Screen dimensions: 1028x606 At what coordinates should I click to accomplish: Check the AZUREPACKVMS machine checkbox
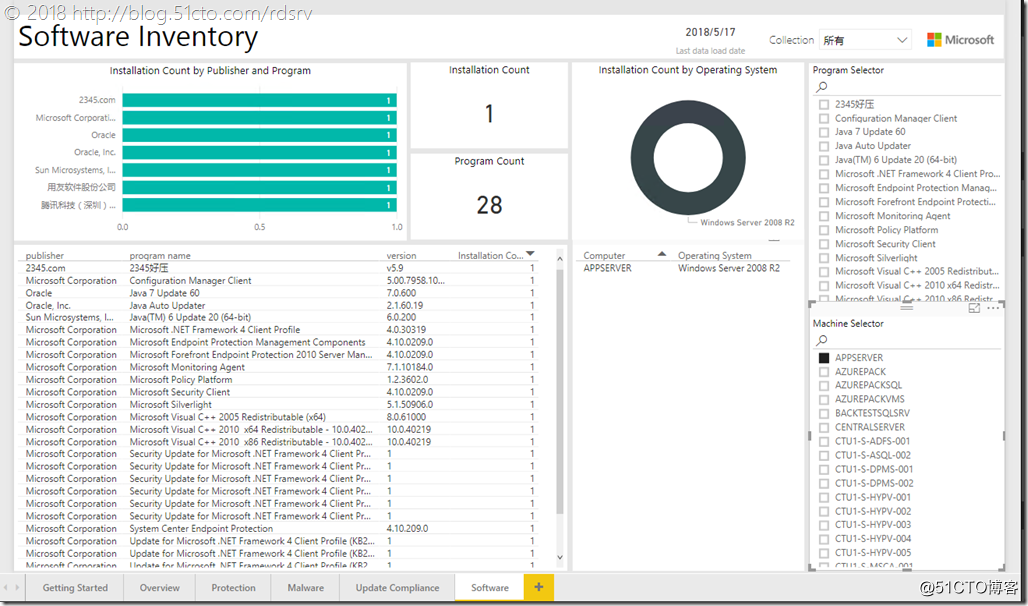[824, 399]
